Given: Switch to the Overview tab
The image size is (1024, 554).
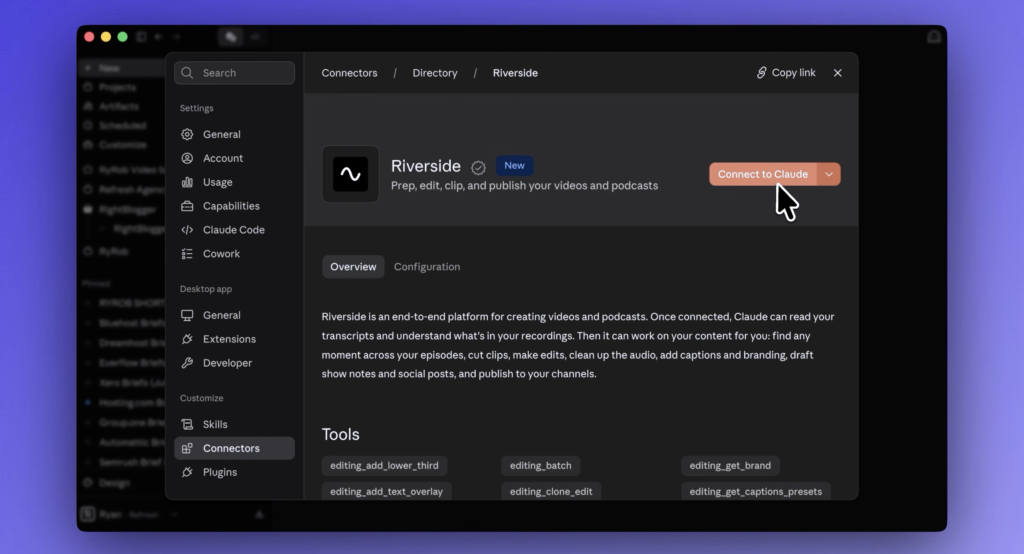Looking at the screenshot, I should coord(353,267).
